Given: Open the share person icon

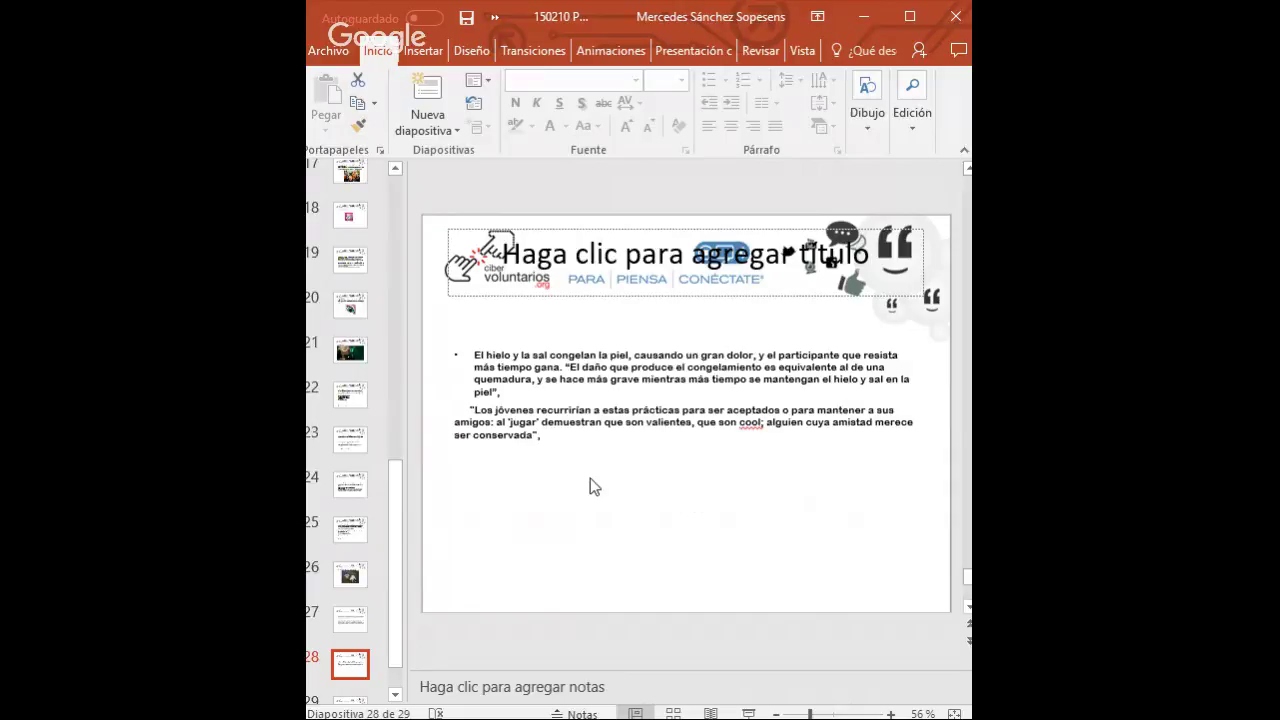Looking at the screenshot, I should [x=919, y=50].
